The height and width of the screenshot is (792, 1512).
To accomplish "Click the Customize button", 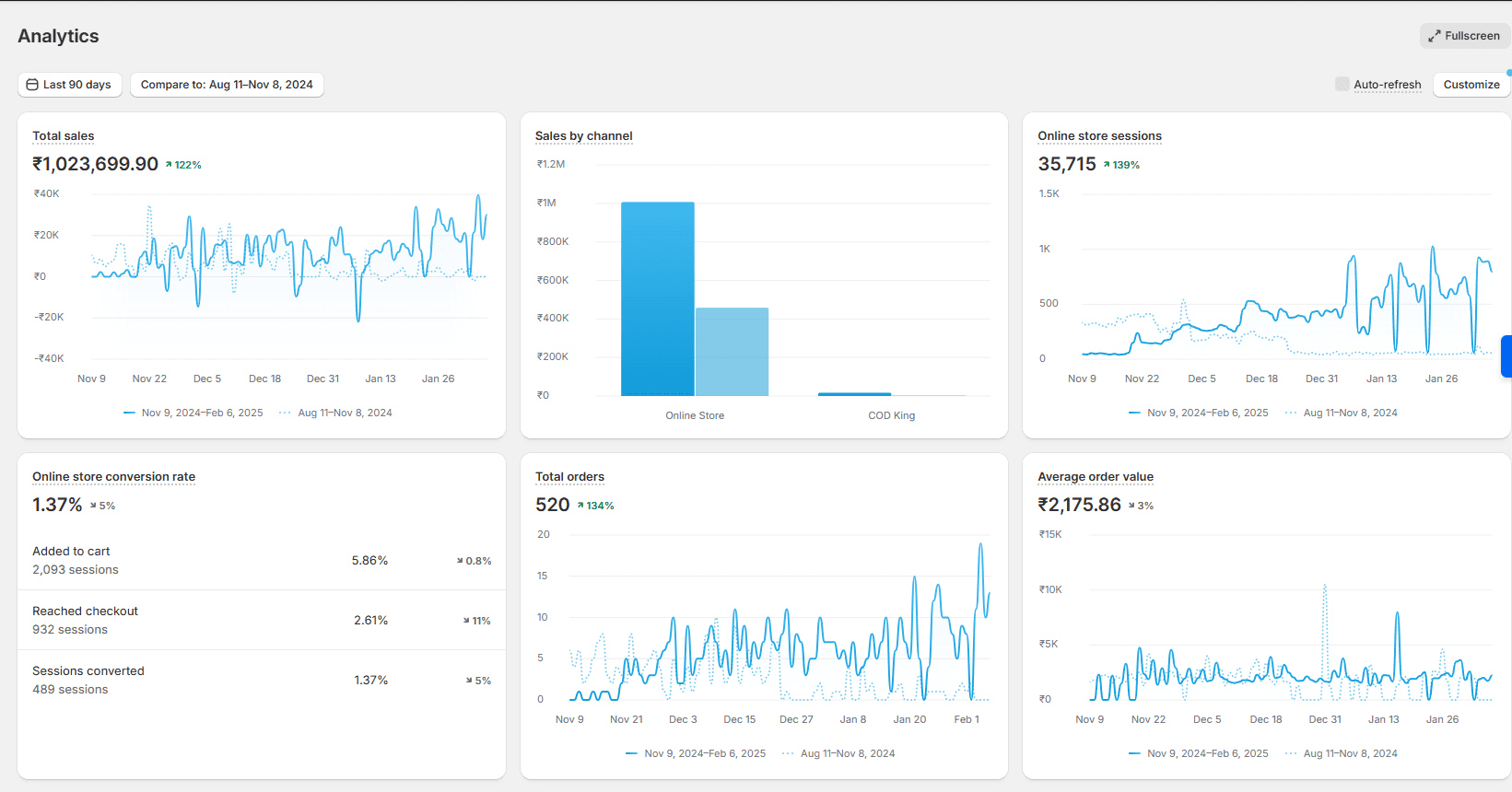I will [x=1471, y=85].
